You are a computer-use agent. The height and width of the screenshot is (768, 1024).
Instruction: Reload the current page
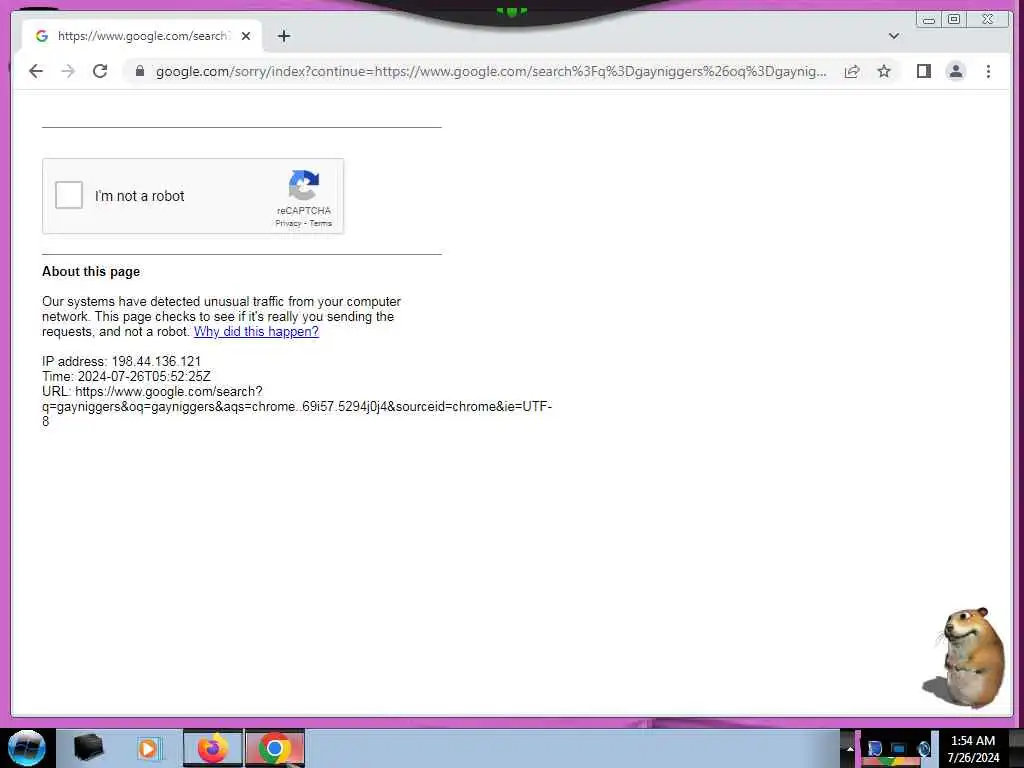100,71
